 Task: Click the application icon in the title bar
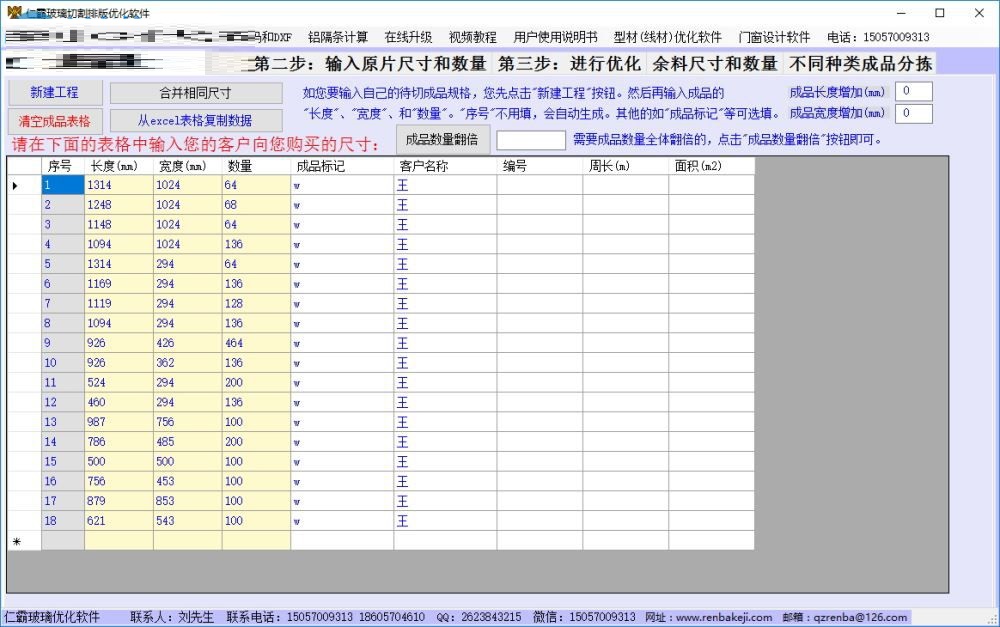[x=10, y=13]
